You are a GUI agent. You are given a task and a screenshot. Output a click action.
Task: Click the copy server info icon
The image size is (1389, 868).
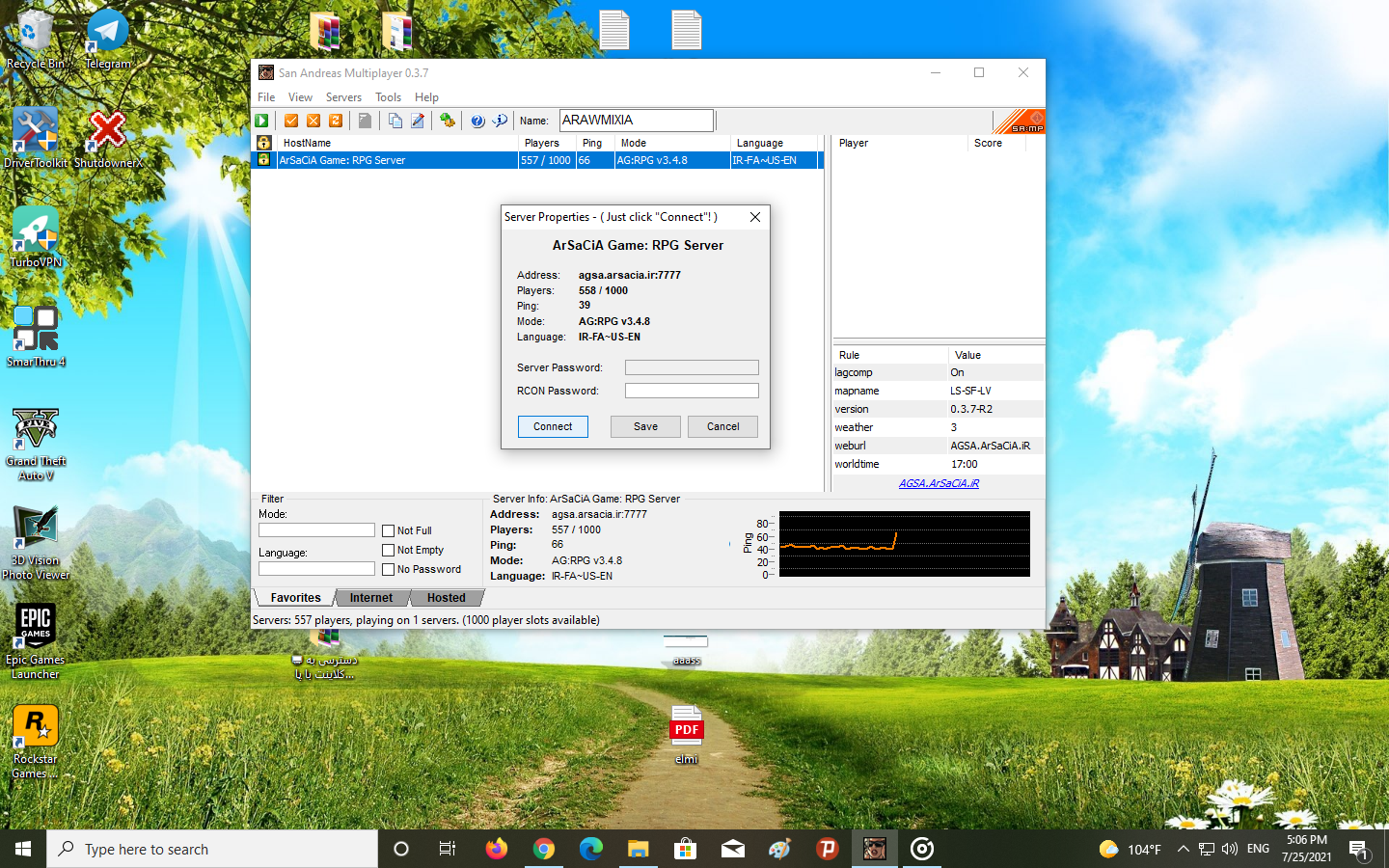[x=395, y=121]
